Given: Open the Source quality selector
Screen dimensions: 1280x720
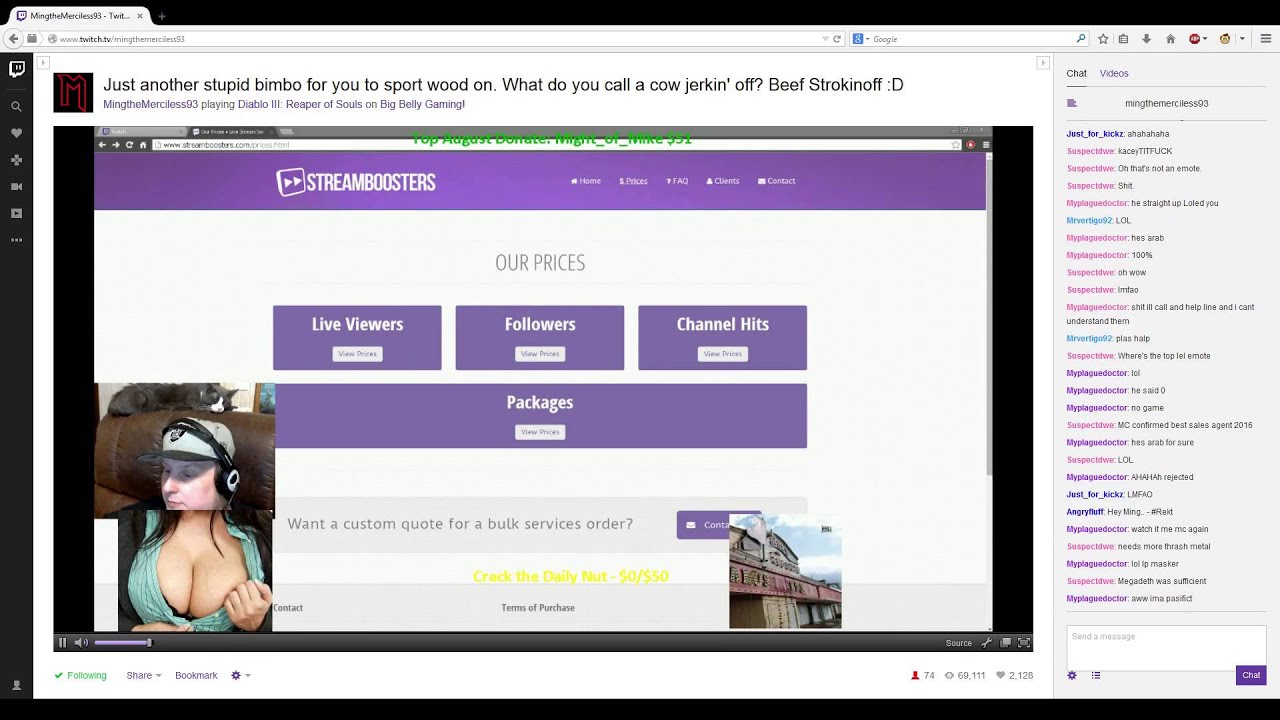Looking at the screenshot, I should coord(959,643).
